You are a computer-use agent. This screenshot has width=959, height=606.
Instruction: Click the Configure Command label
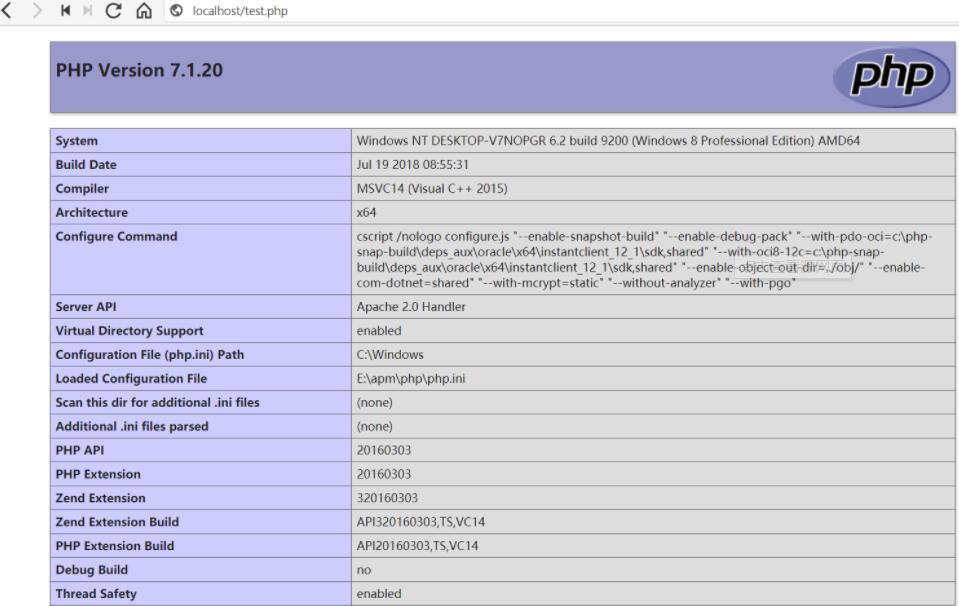point(116,236)
